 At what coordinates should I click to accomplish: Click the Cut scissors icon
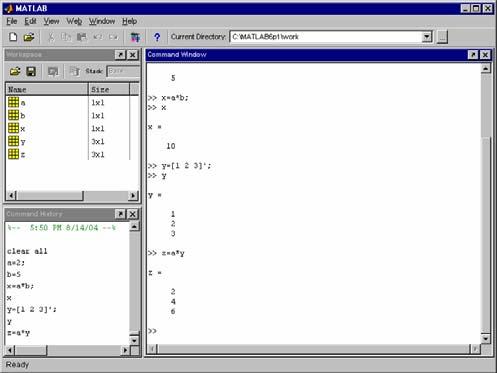51,37
